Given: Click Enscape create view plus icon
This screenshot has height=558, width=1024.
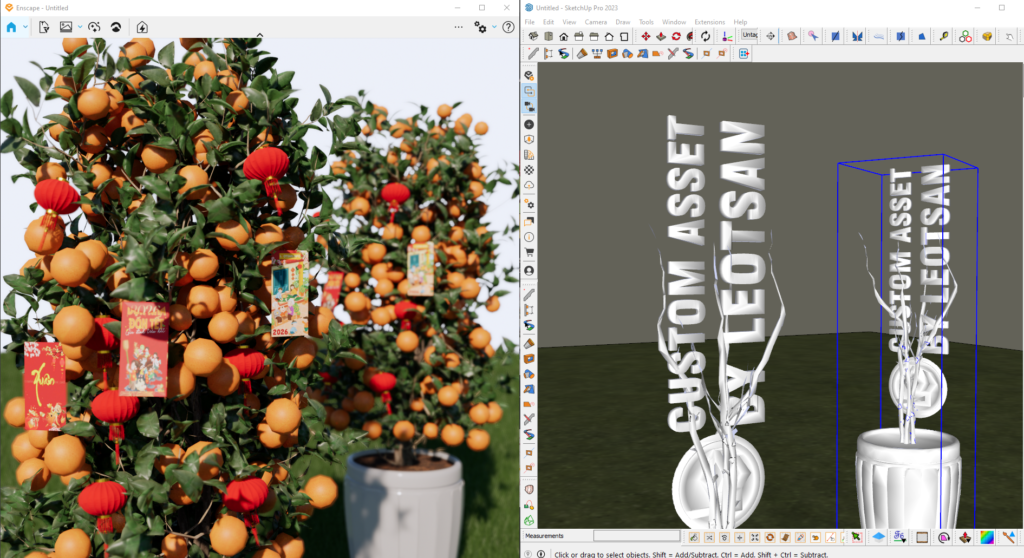Looking at the screenshot, I should point(529,124).
